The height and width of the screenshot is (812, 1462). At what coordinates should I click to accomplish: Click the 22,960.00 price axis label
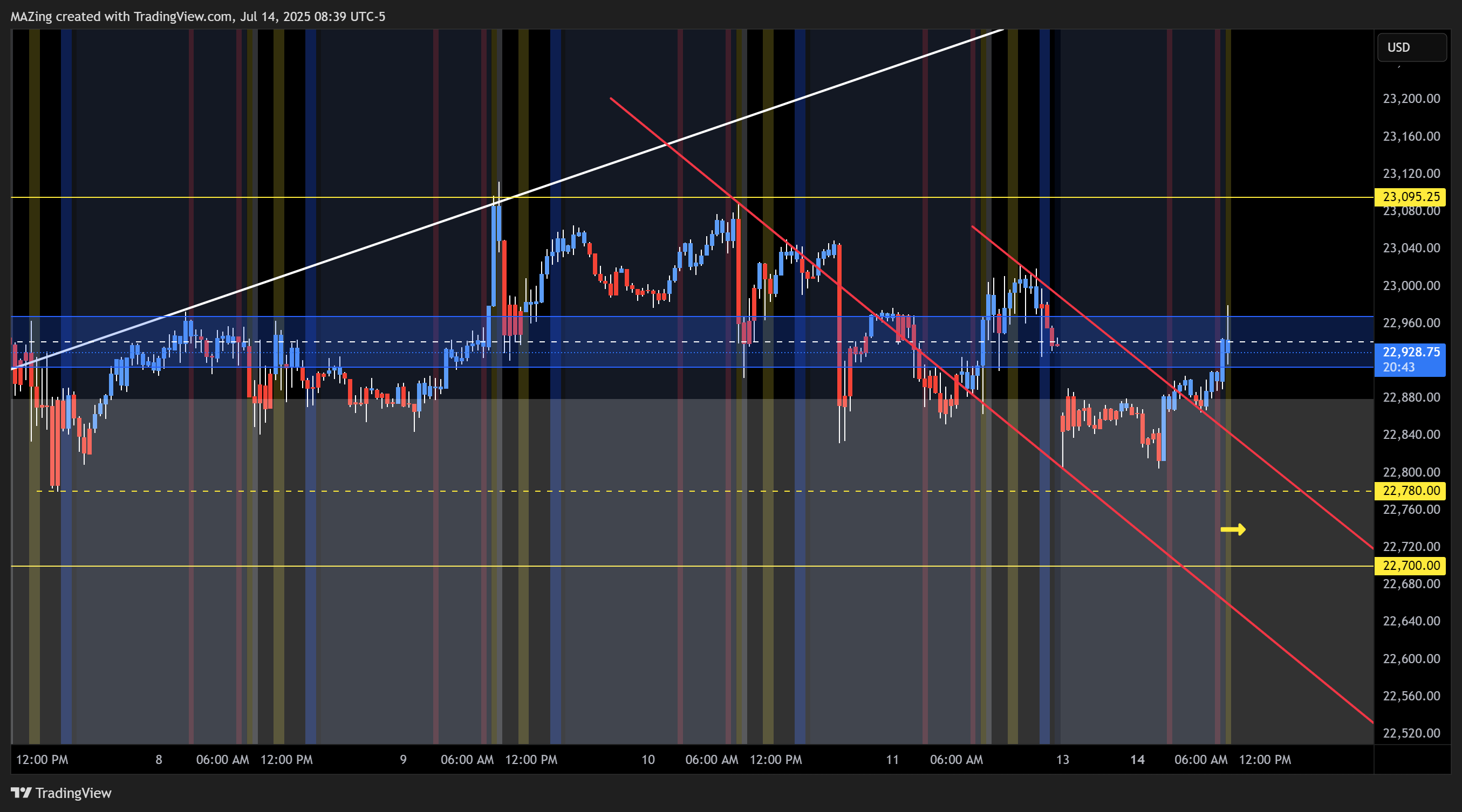[x=1411, y=322]
